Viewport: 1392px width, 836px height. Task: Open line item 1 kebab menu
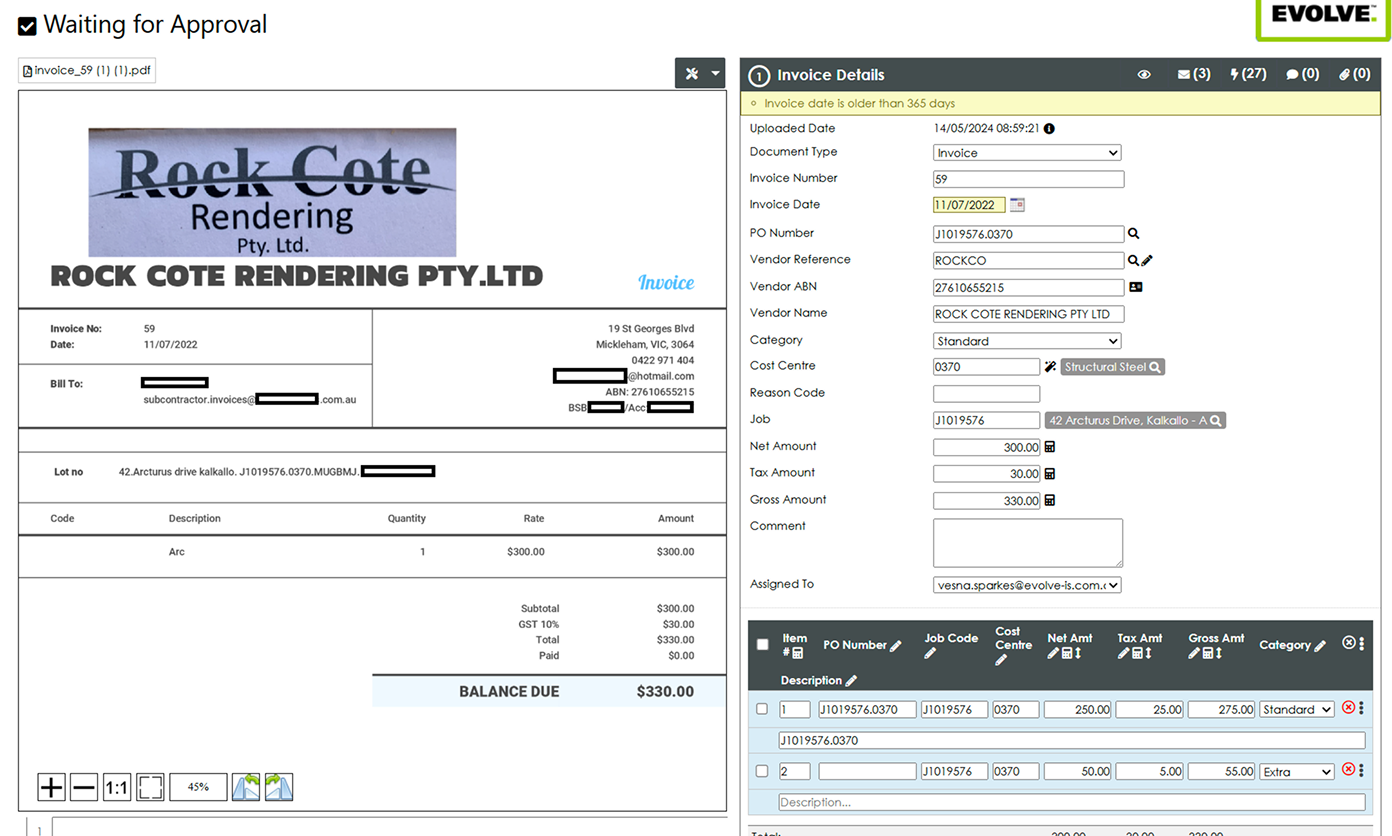(1361, 708)
